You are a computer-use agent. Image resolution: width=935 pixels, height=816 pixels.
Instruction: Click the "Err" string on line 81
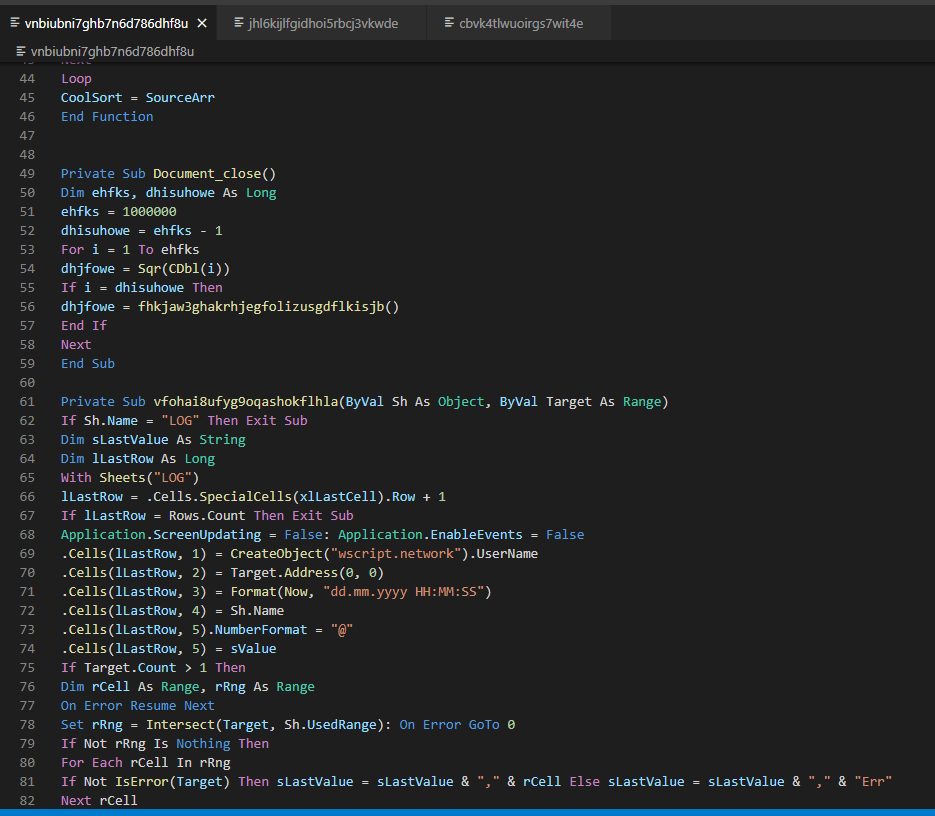point(873,782)
